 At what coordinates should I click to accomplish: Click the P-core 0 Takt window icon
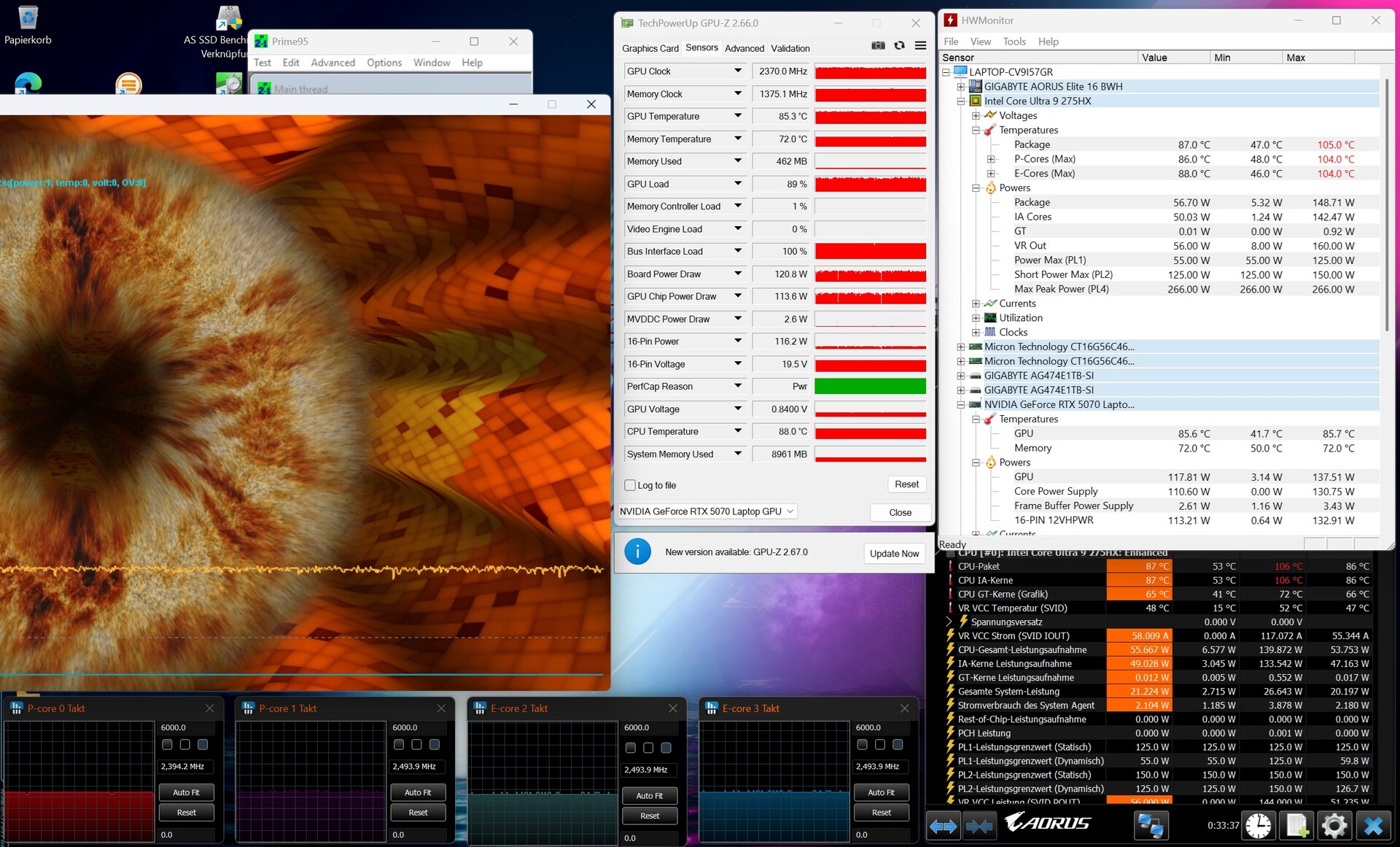point(16,708)
